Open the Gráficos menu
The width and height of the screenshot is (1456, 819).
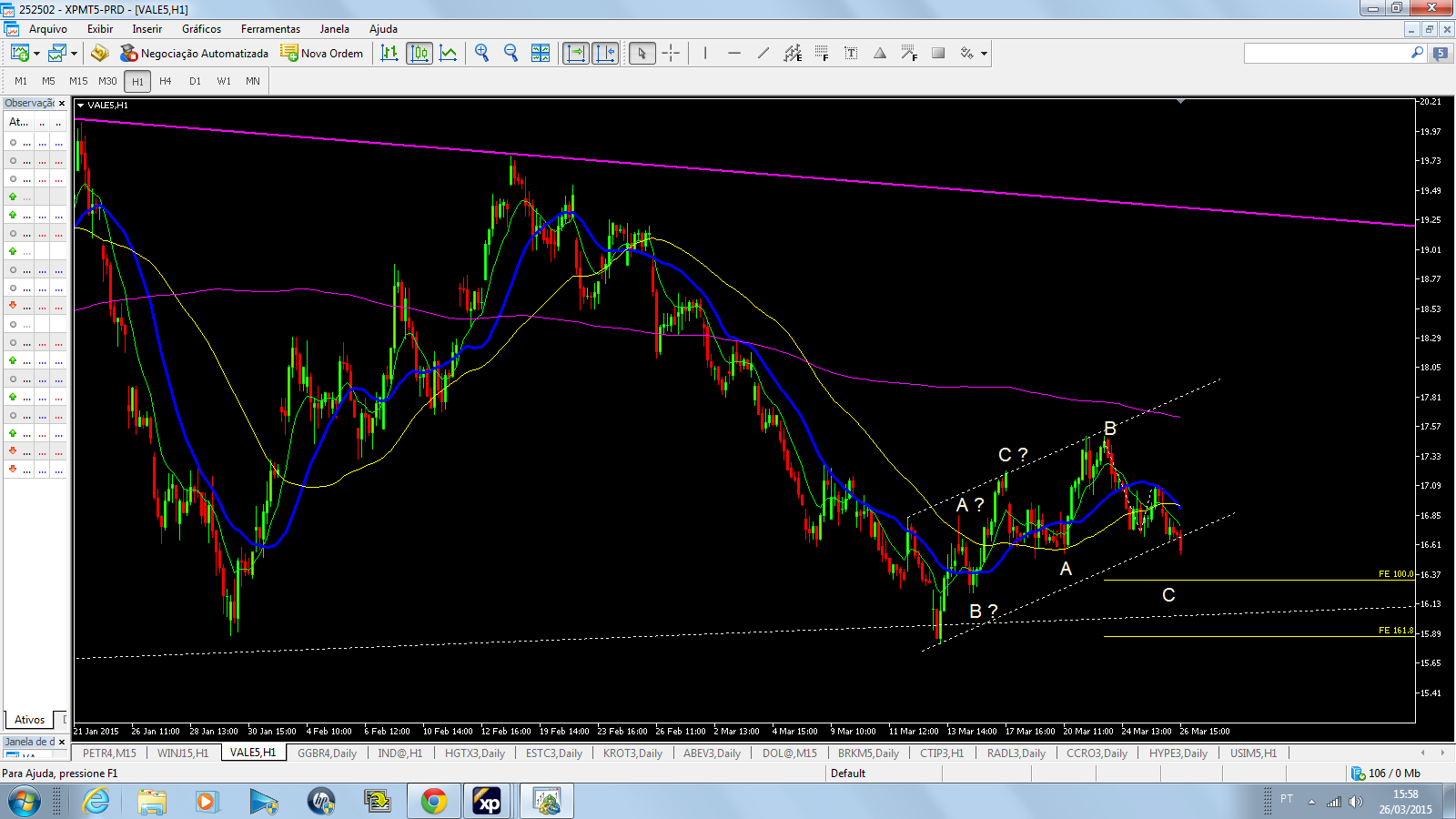pyautogui.click(x=202, y=29)
